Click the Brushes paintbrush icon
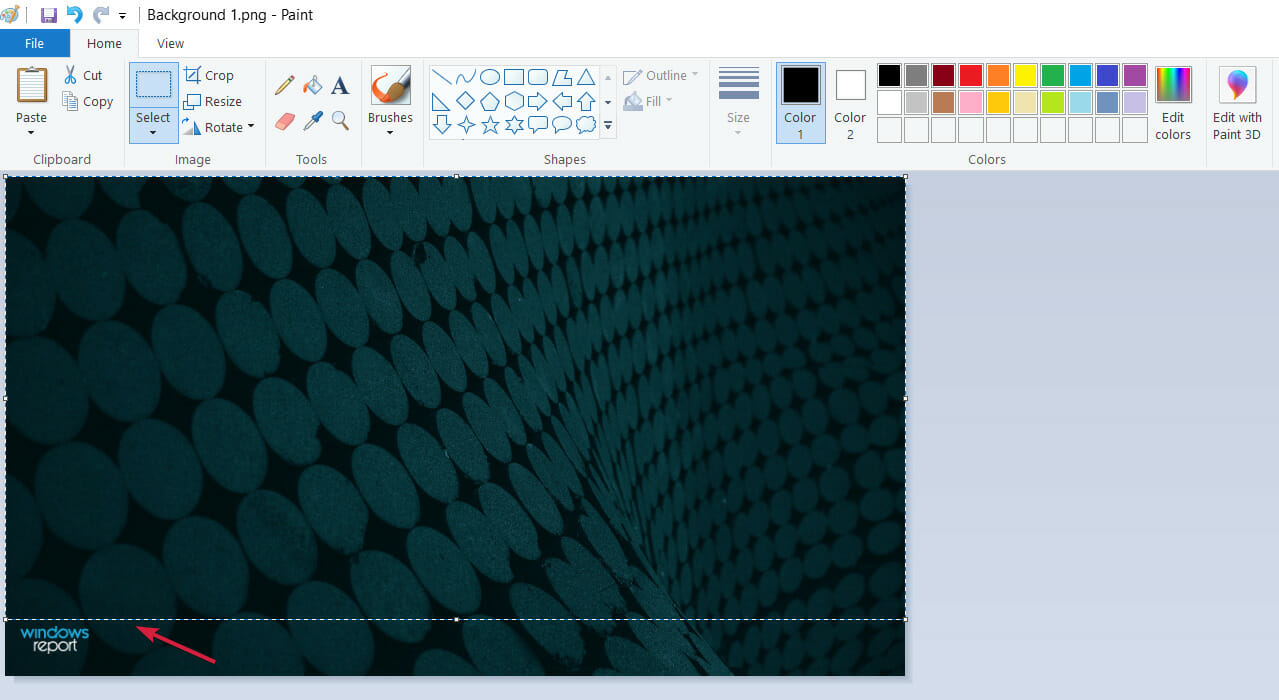The height and width of the screenshot is (700, 1279). 390,86
